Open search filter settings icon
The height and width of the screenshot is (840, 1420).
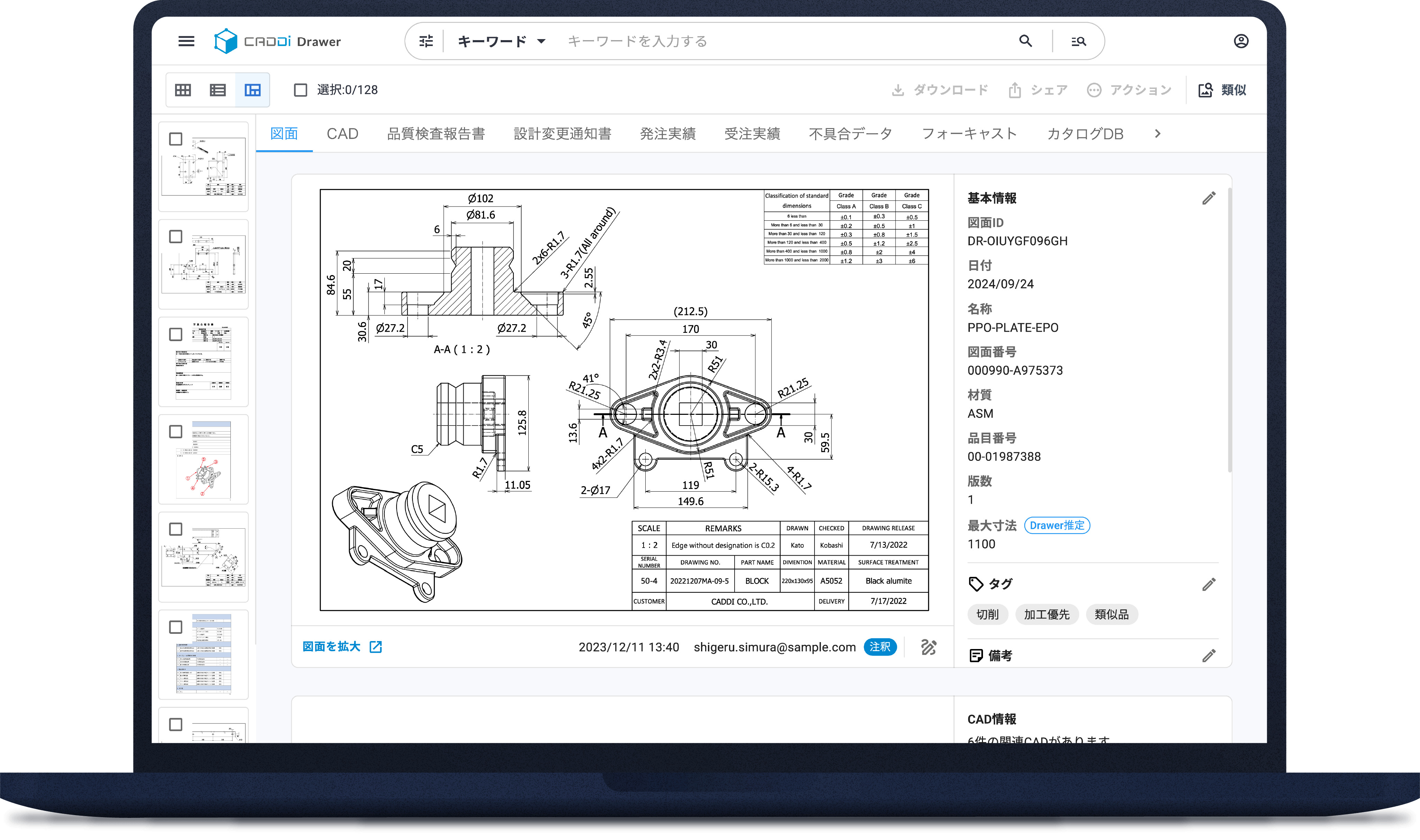(x=426, y=41)
